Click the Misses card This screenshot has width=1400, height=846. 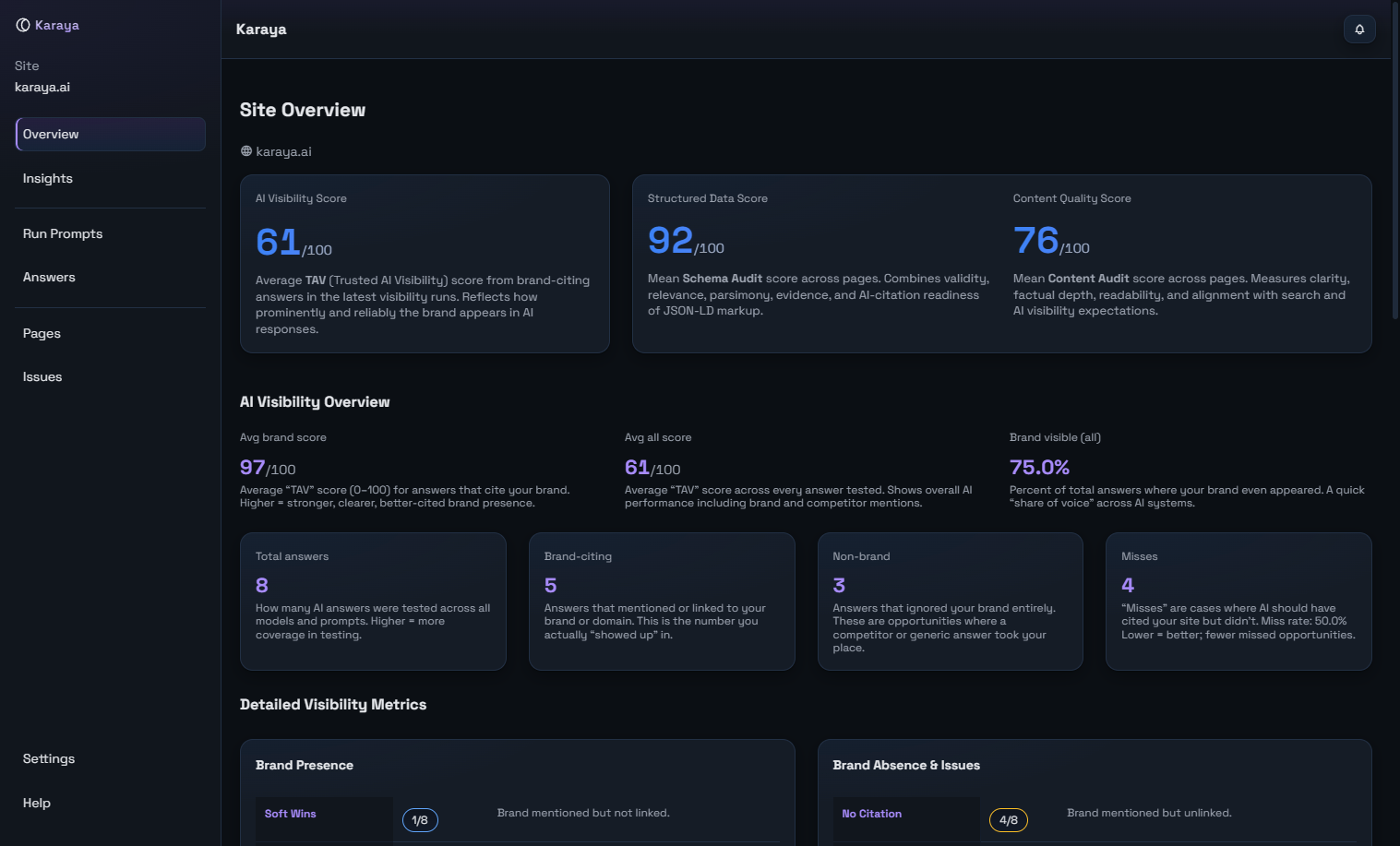pyautogui.click(x=1238, y=601)
